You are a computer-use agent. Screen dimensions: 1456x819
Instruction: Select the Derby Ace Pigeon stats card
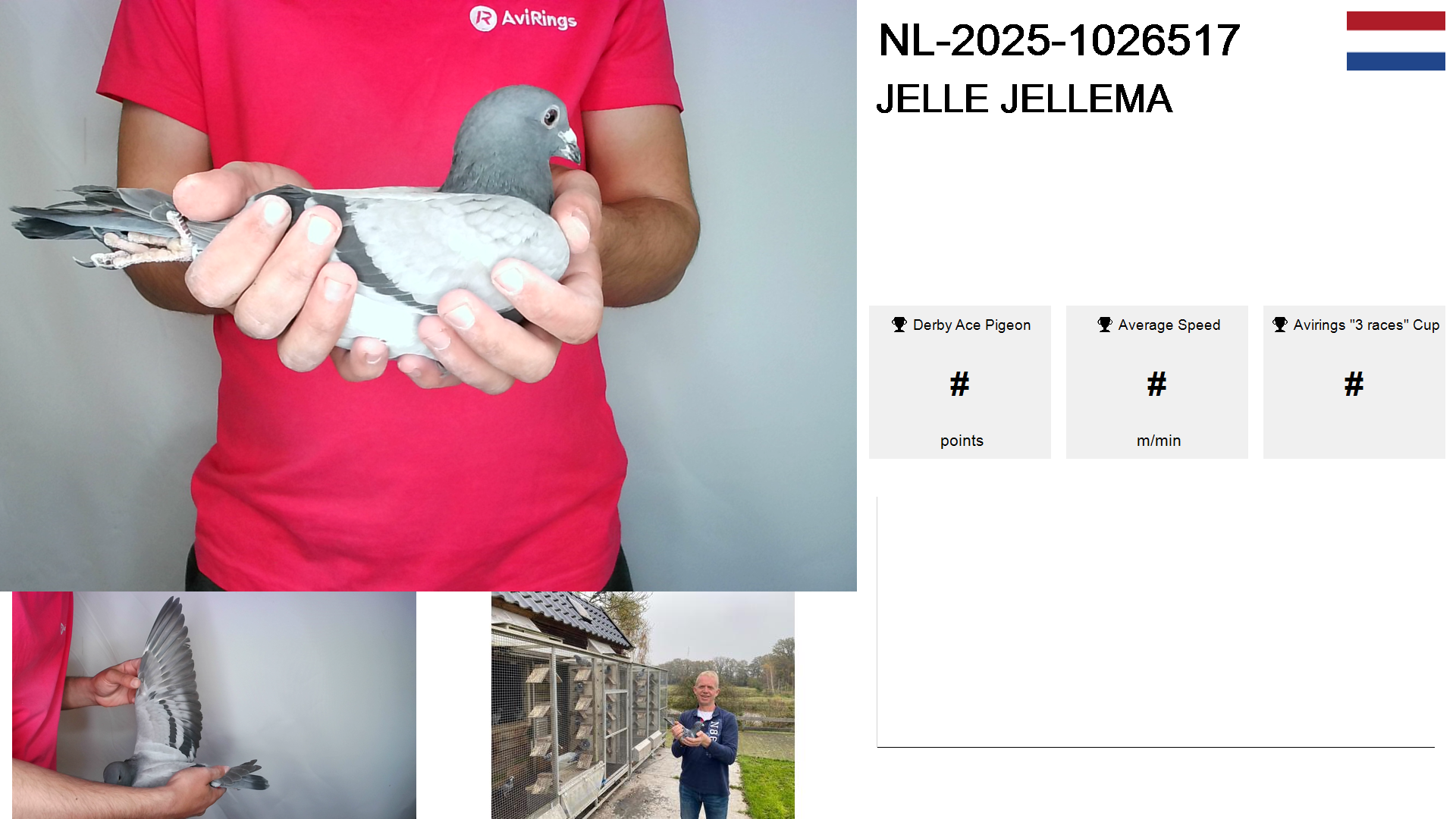pyautogui.click(x=960, y=382)
